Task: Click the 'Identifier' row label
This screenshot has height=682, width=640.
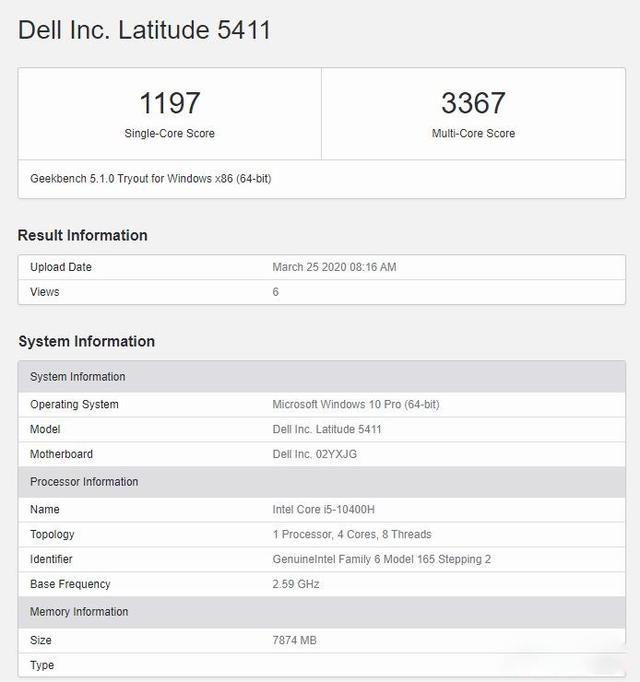Action: 51,559
